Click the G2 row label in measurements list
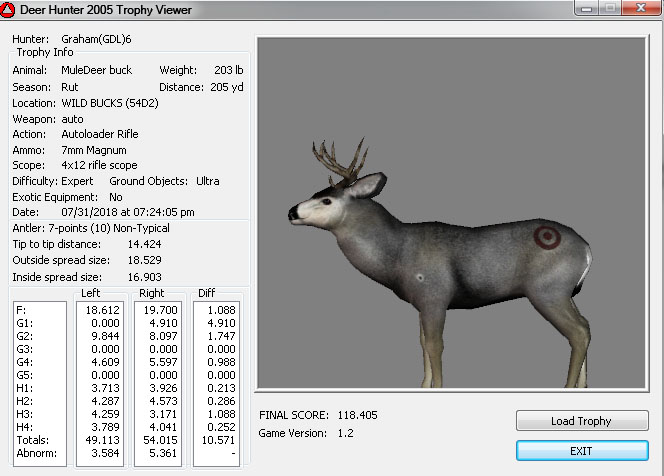Screen dimensions: 664x476 pos(23,338)
